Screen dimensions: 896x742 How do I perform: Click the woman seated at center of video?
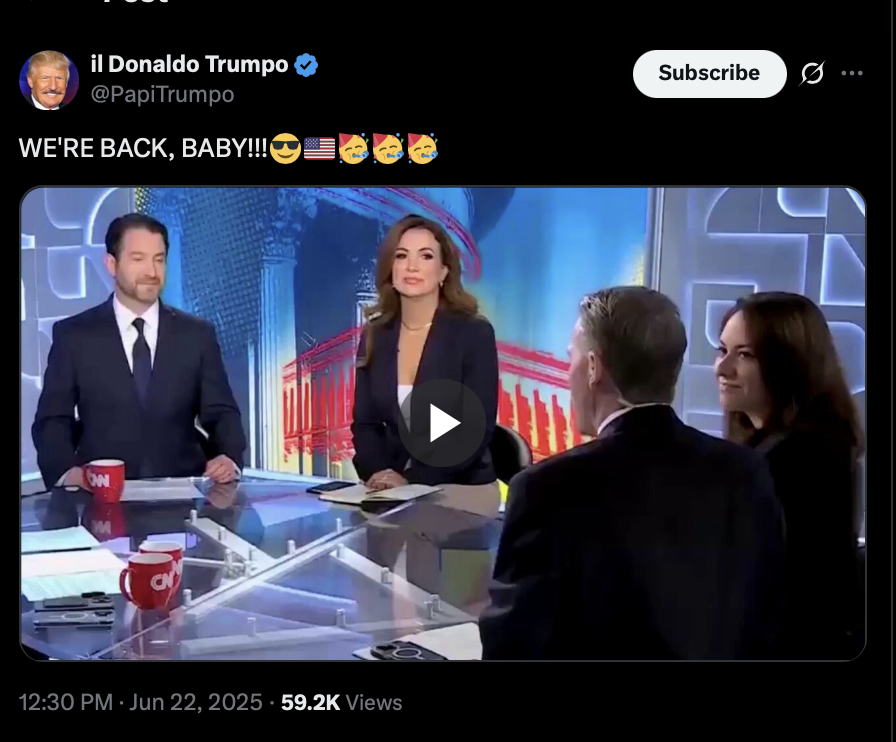click(x=423, y=352)
